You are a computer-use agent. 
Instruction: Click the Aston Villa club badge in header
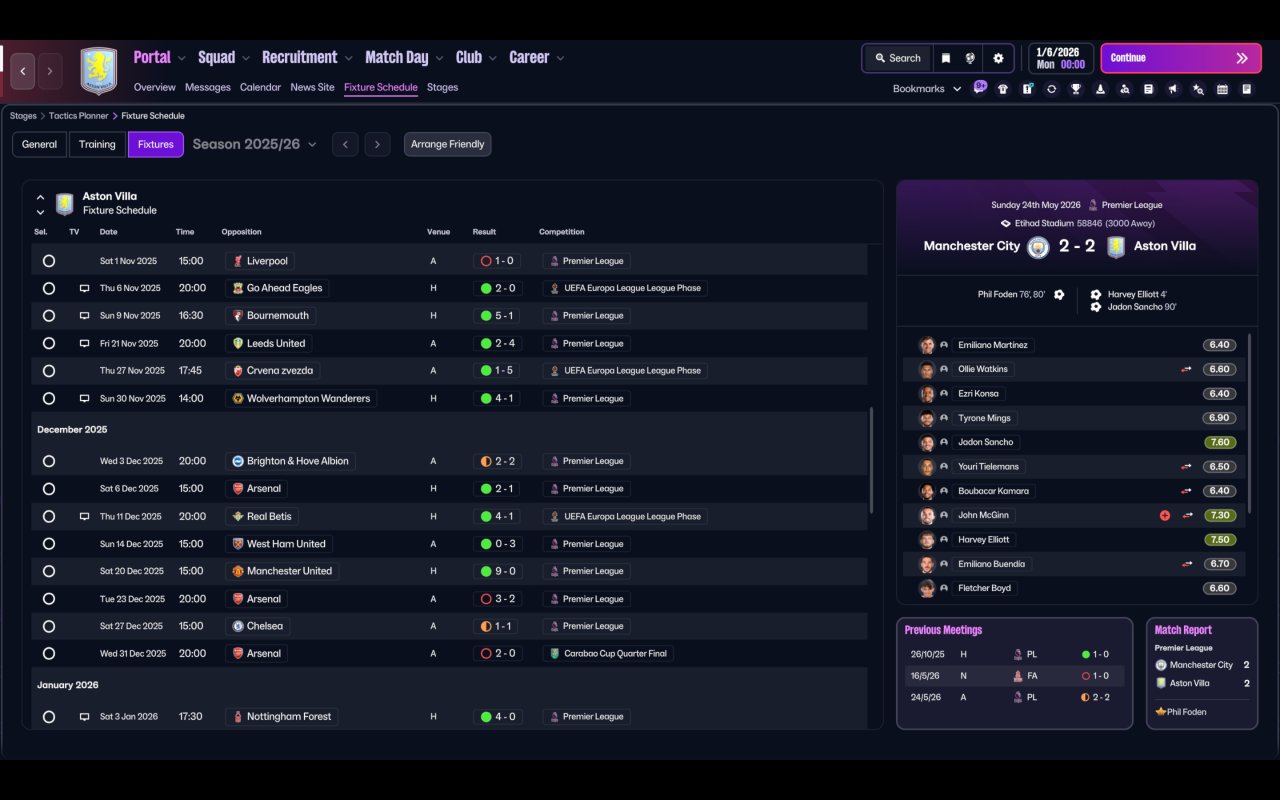(x=99, y=71)
